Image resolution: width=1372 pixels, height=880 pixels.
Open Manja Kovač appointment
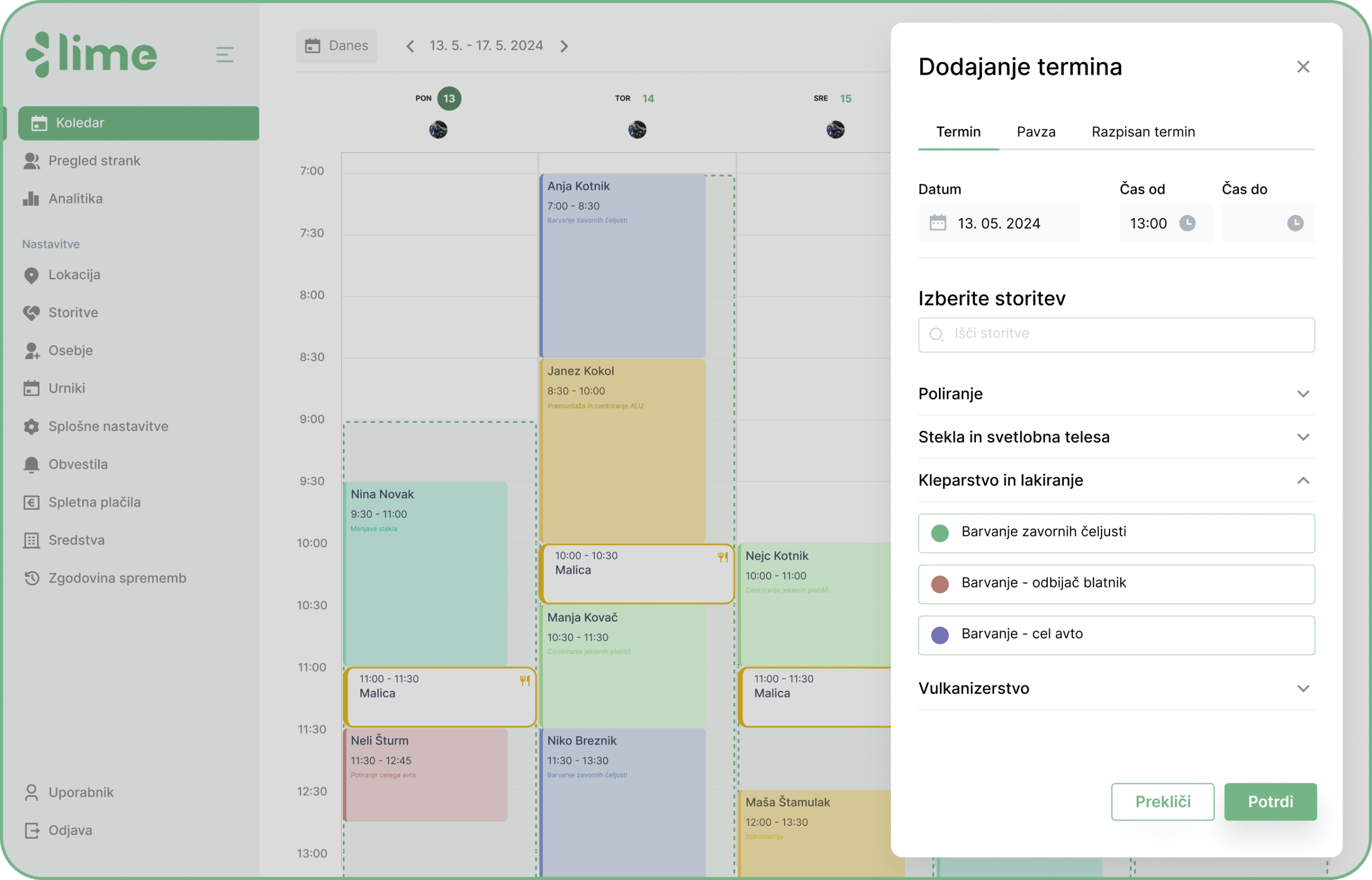[x=623, y=666]
